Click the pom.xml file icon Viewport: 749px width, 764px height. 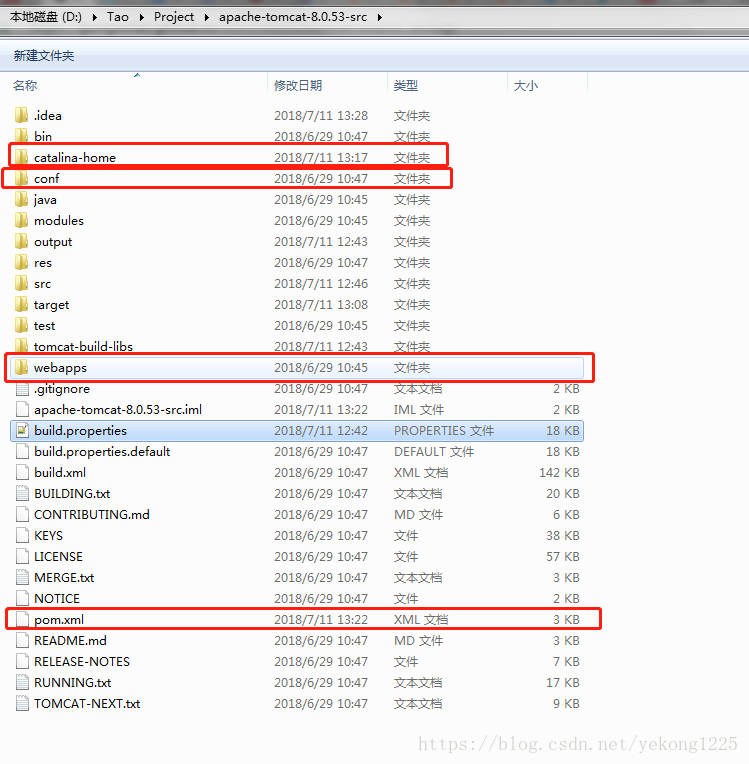[x=22, y=619]
